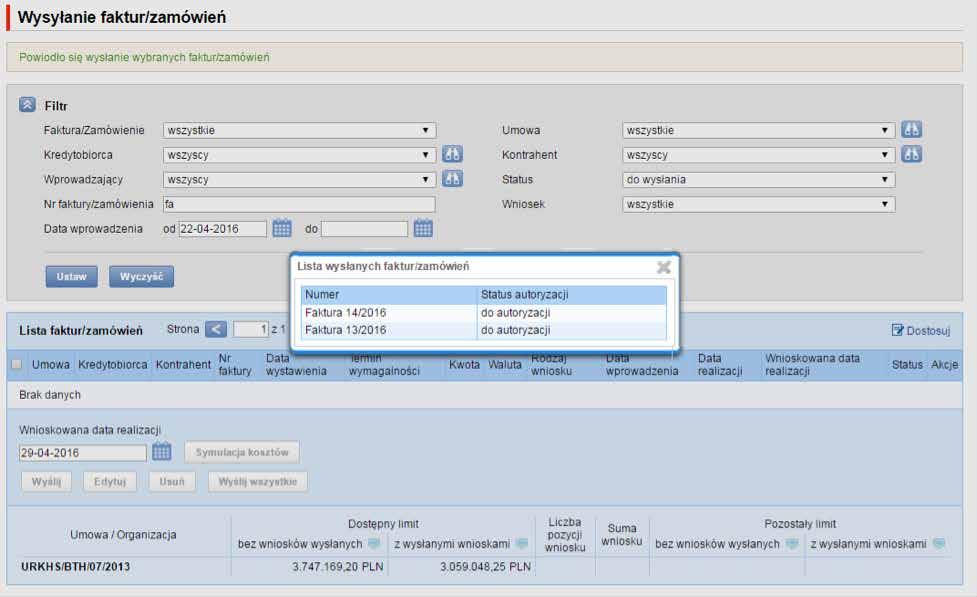Open the Status dropdown showing do wysłania
Image resolution: width=977 pixels, height=597 pixels.
758,179
